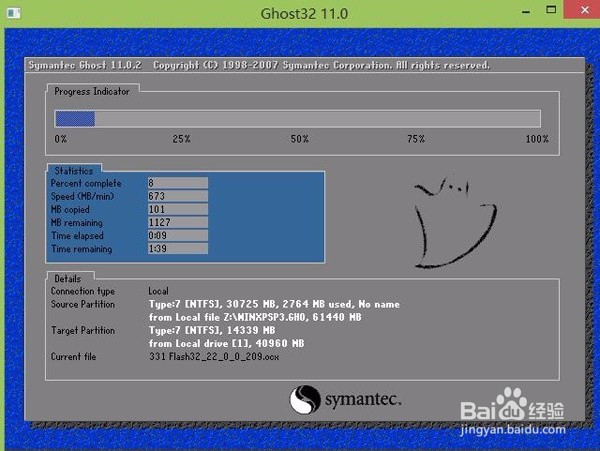Click the Symantec ghost mascot drawing
Image resolution: width=600 pixels, height=451 pixels.
tap(455, 221)
